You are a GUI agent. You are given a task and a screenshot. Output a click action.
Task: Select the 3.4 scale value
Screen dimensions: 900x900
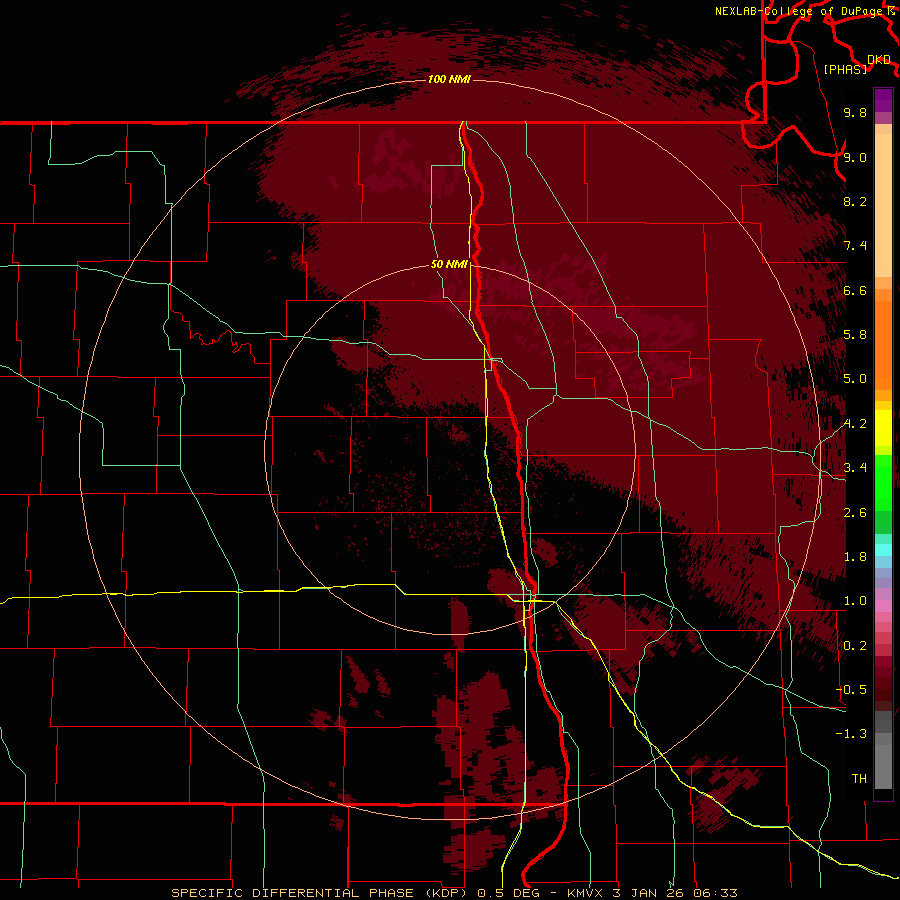pyautogui.click(x=855, y=468)
